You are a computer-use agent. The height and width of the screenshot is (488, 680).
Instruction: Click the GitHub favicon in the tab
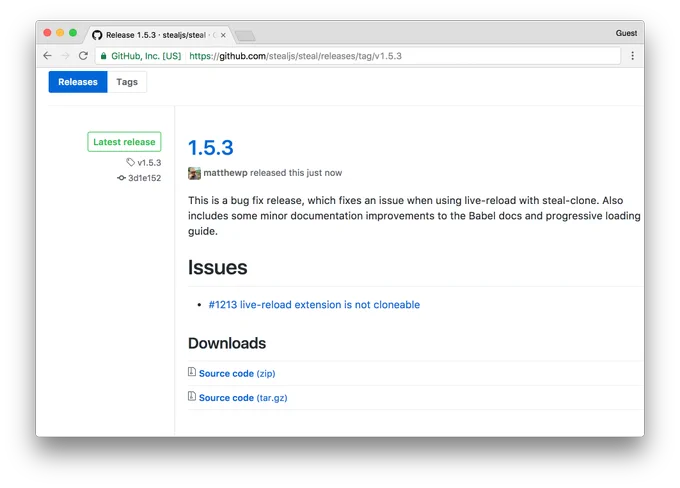coord(97,35)
